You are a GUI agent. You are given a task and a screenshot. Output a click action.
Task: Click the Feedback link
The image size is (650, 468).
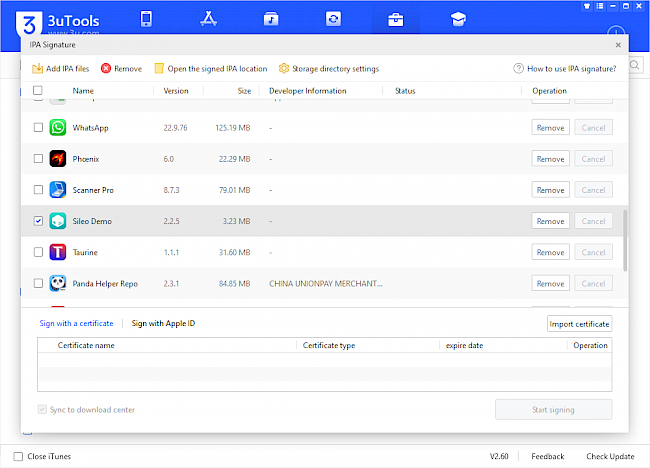pos(548,456)
